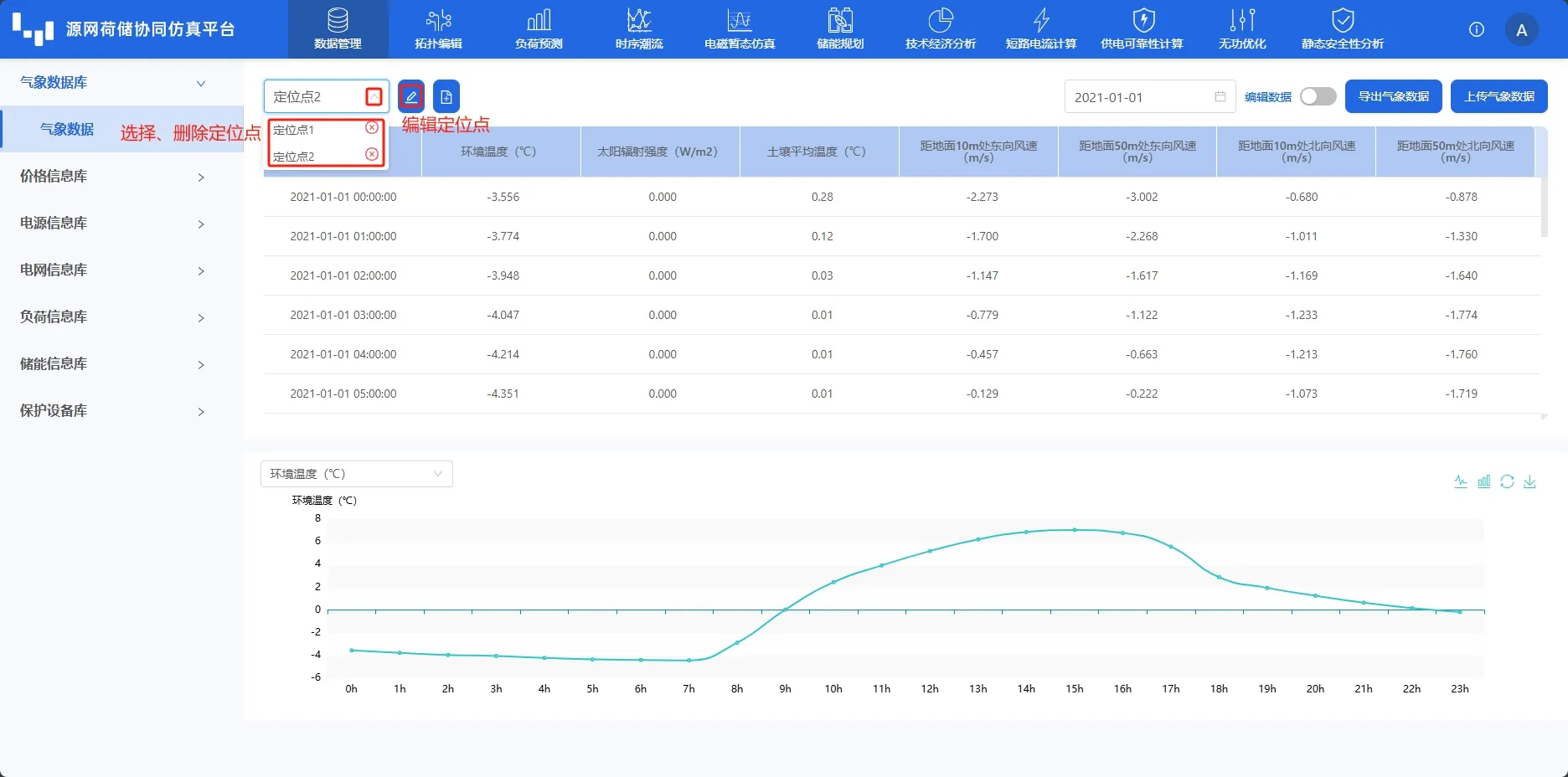Collapse the 气象数据库 sidebar section

(200, 83)
